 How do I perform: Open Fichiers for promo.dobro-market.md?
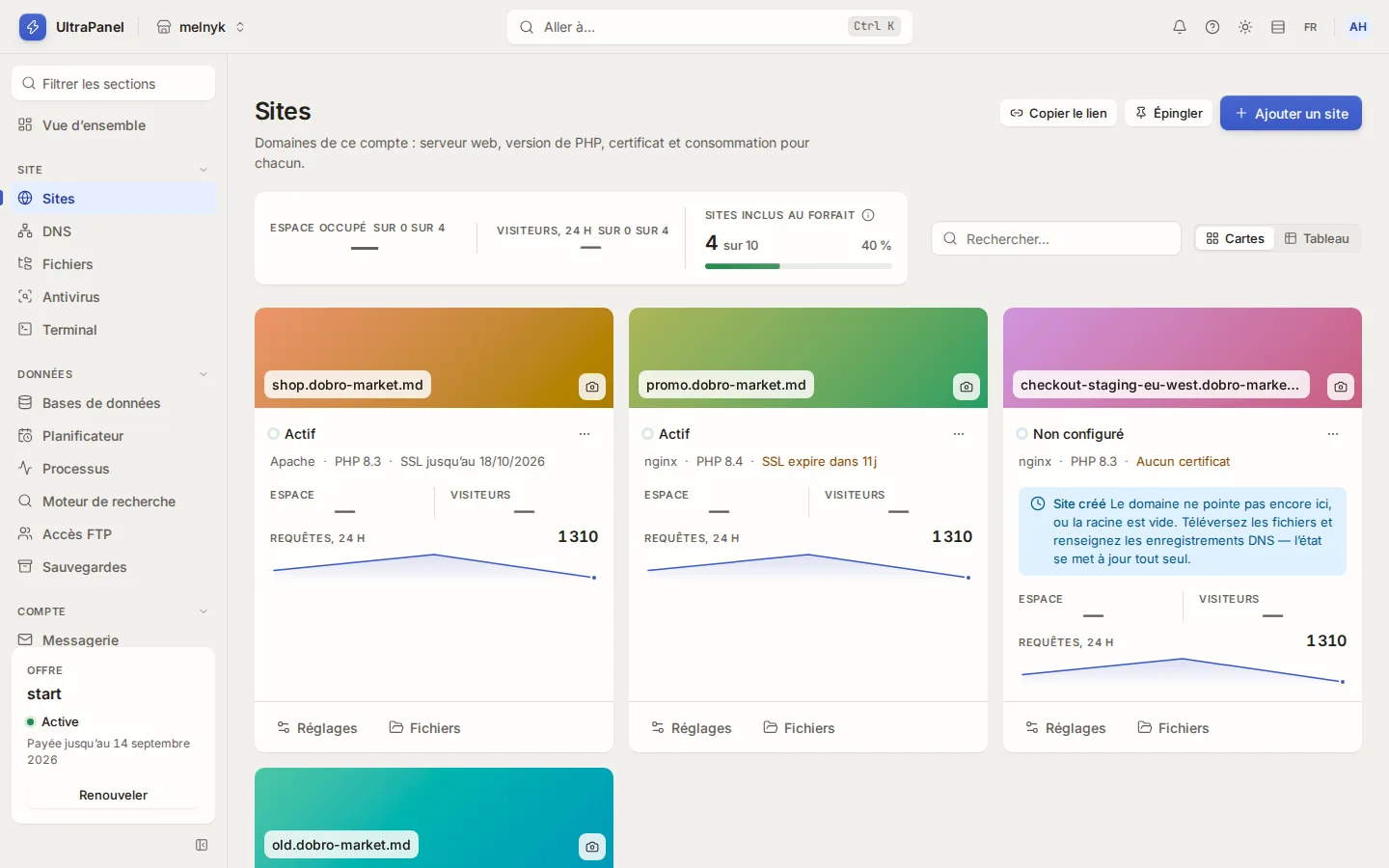click(799, 728)
